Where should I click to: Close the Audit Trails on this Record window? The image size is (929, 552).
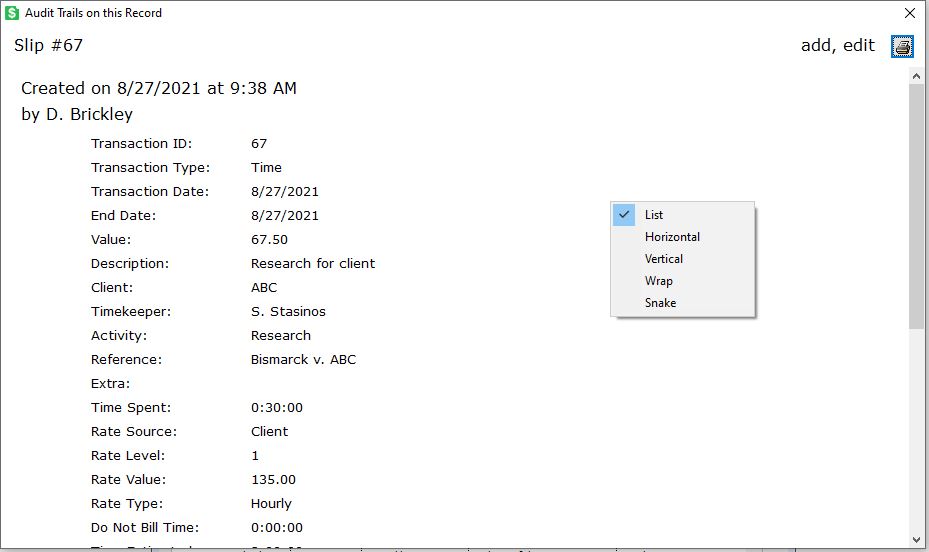click(x=910, y=12)
